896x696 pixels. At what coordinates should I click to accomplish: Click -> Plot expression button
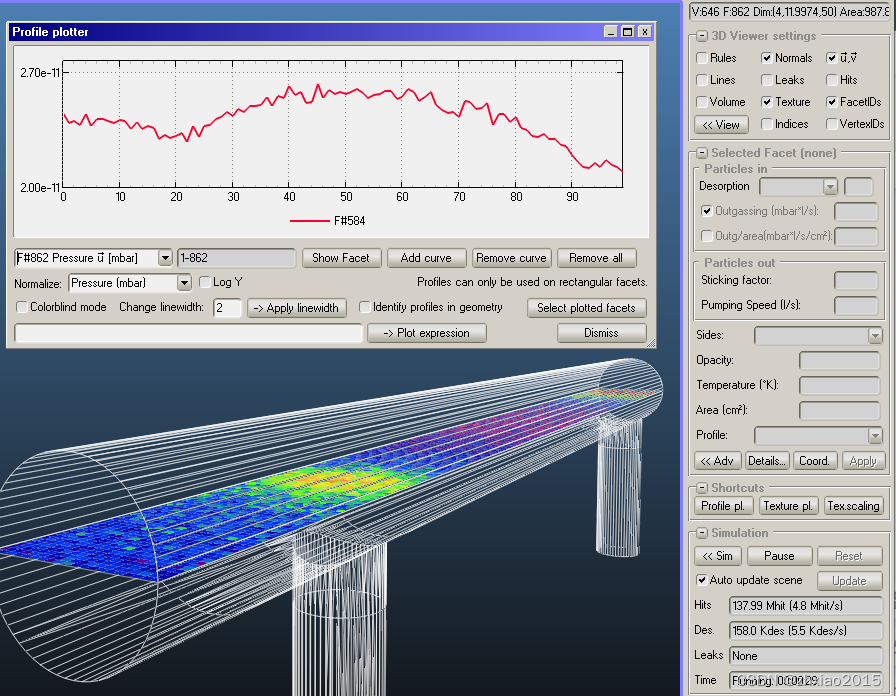point(427,333)
